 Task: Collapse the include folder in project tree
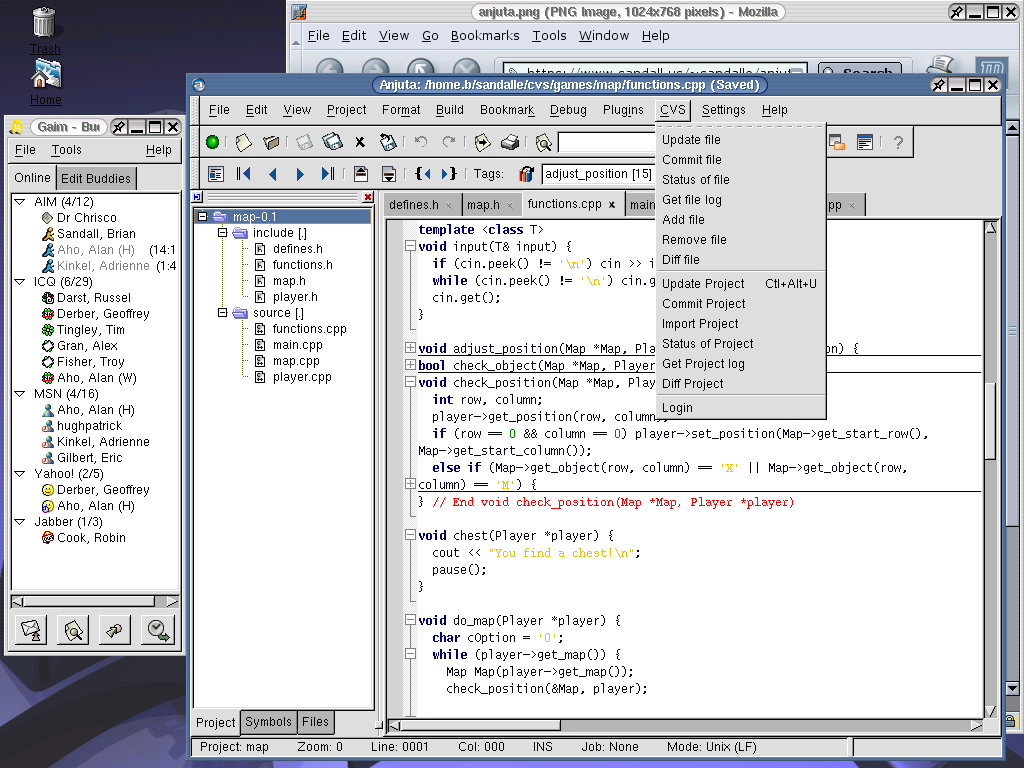[223, 233]
